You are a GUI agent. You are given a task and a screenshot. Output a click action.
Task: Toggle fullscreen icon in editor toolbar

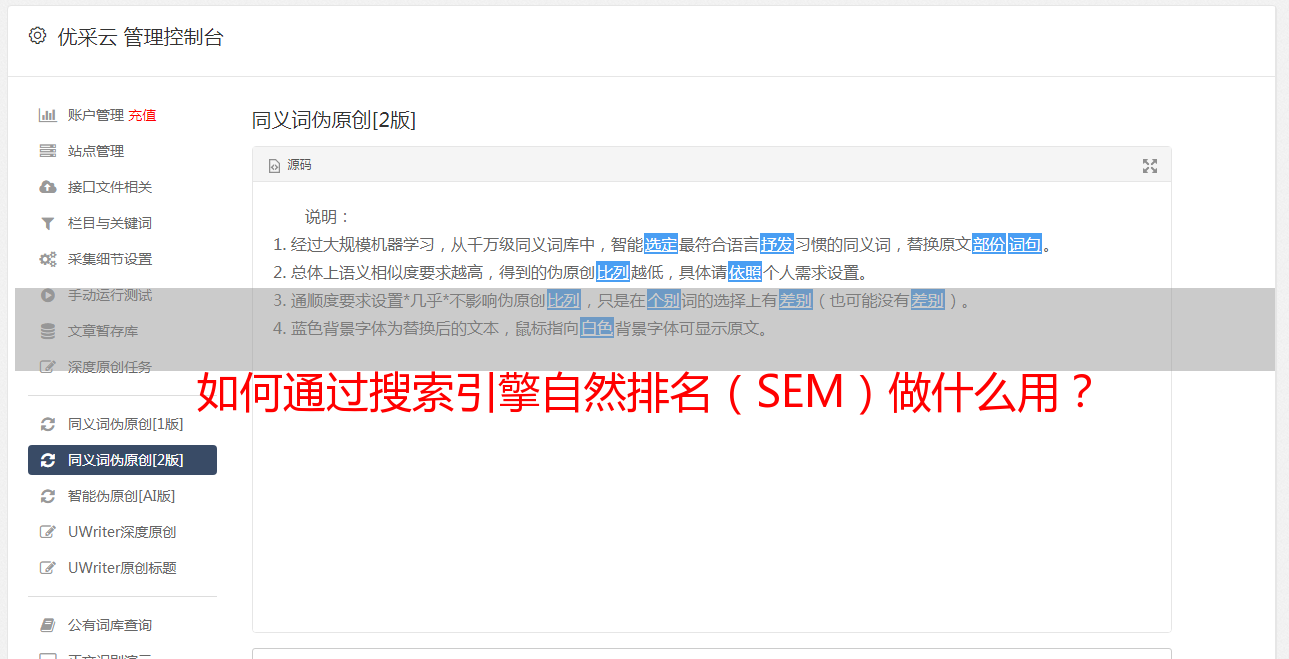pyautogui.click(x=1150, y=166)
